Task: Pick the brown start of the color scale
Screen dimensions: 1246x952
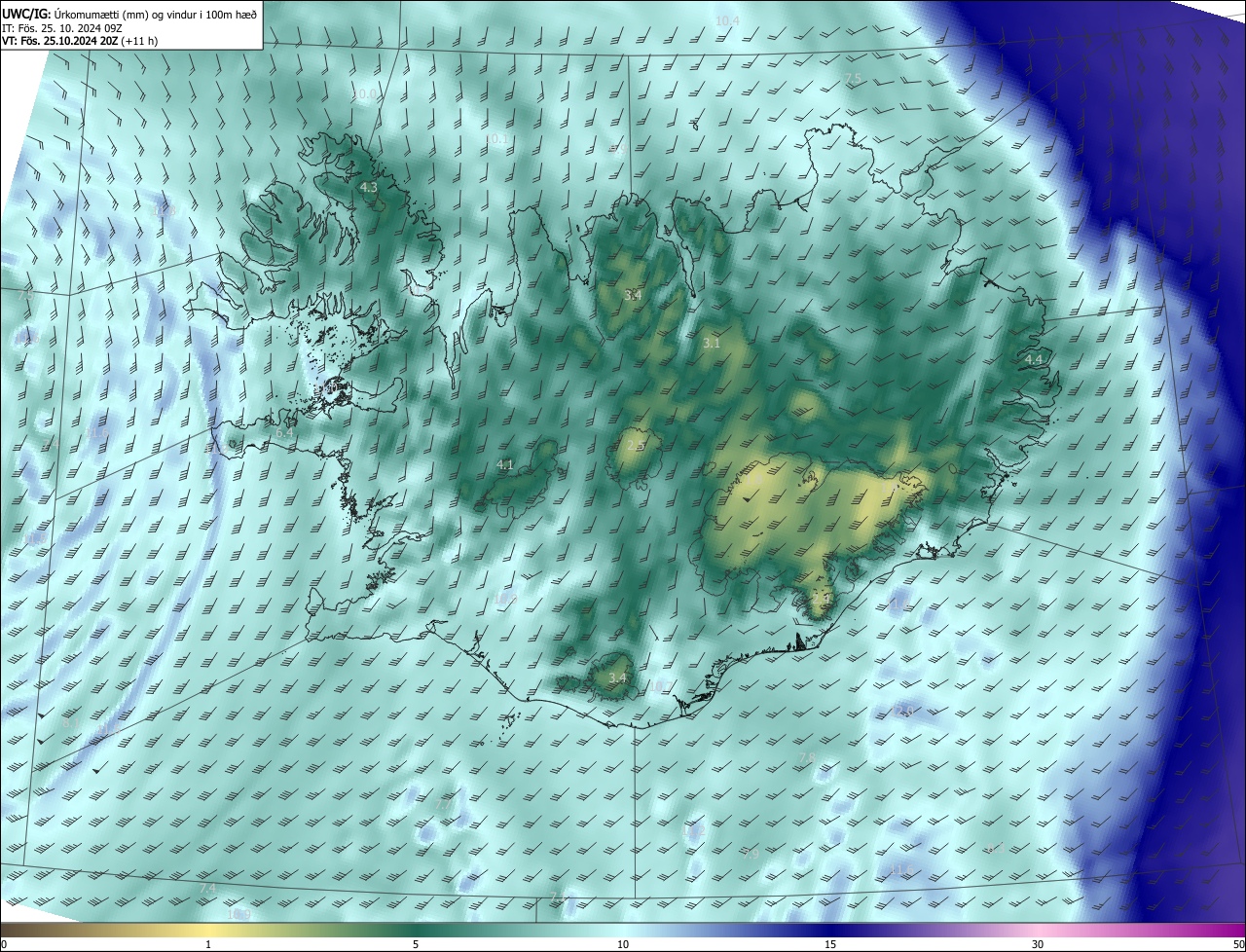Action: (6, 930)
